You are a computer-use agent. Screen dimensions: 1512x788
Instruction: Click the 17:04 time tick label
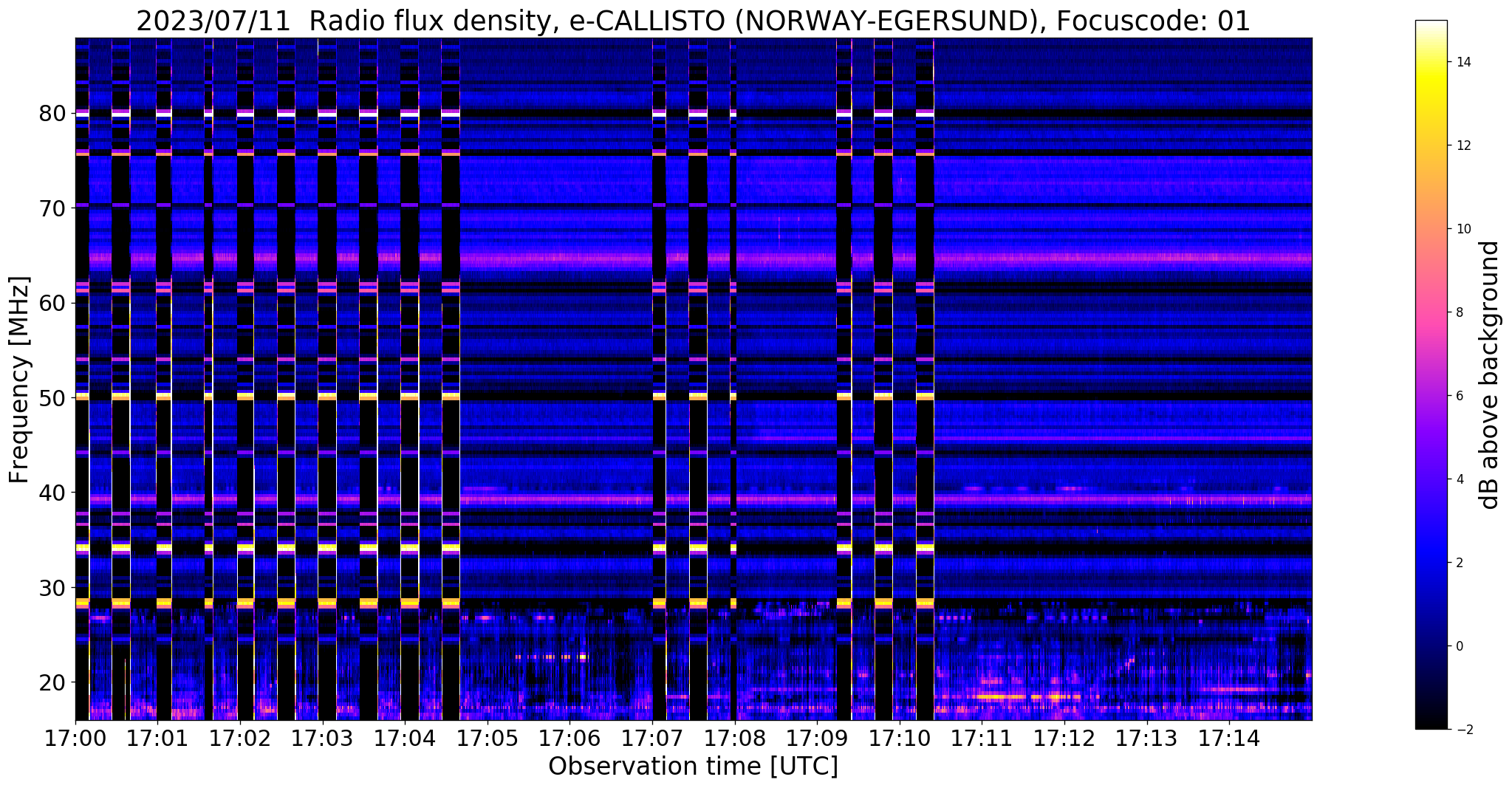tap(405, 738)
